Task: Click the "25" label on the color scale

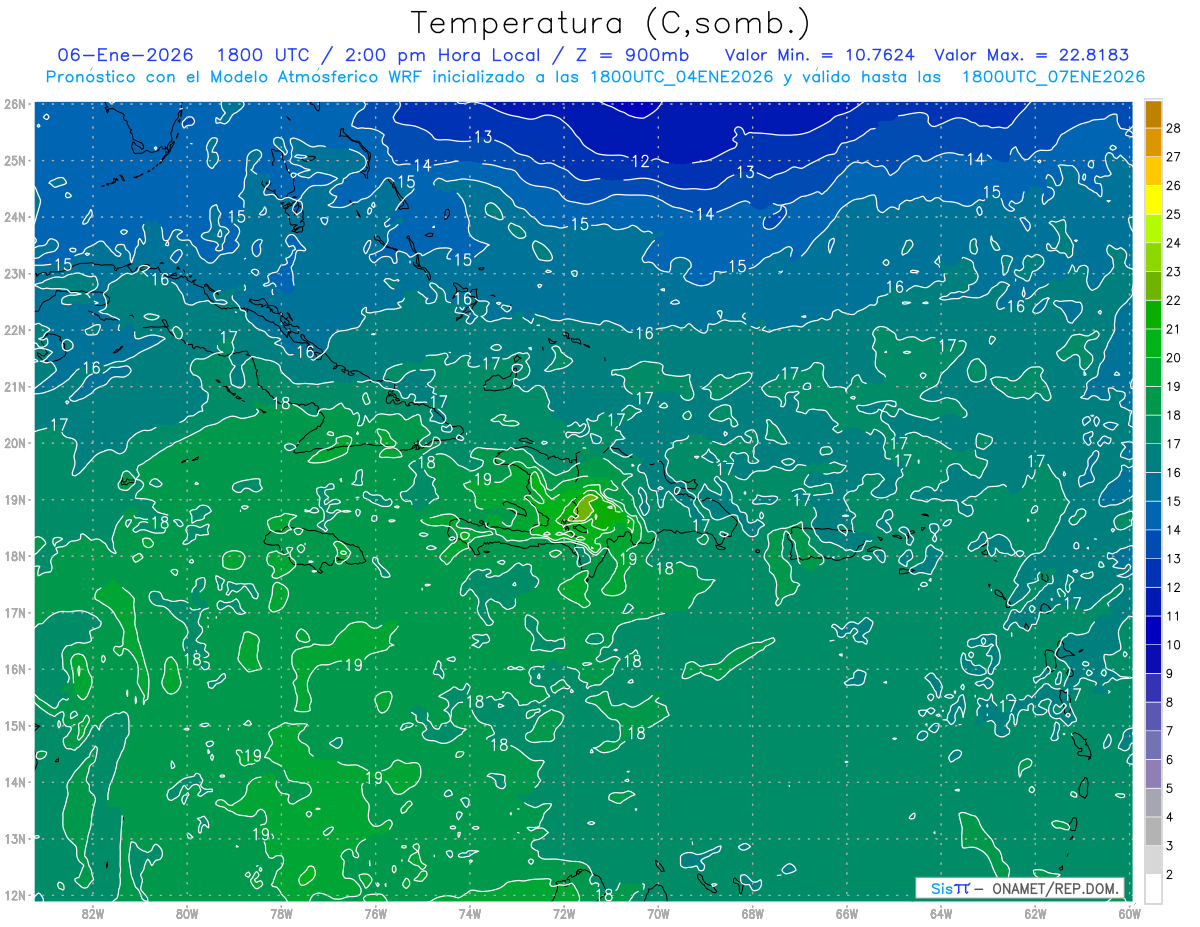Action: coord(1174,214)
